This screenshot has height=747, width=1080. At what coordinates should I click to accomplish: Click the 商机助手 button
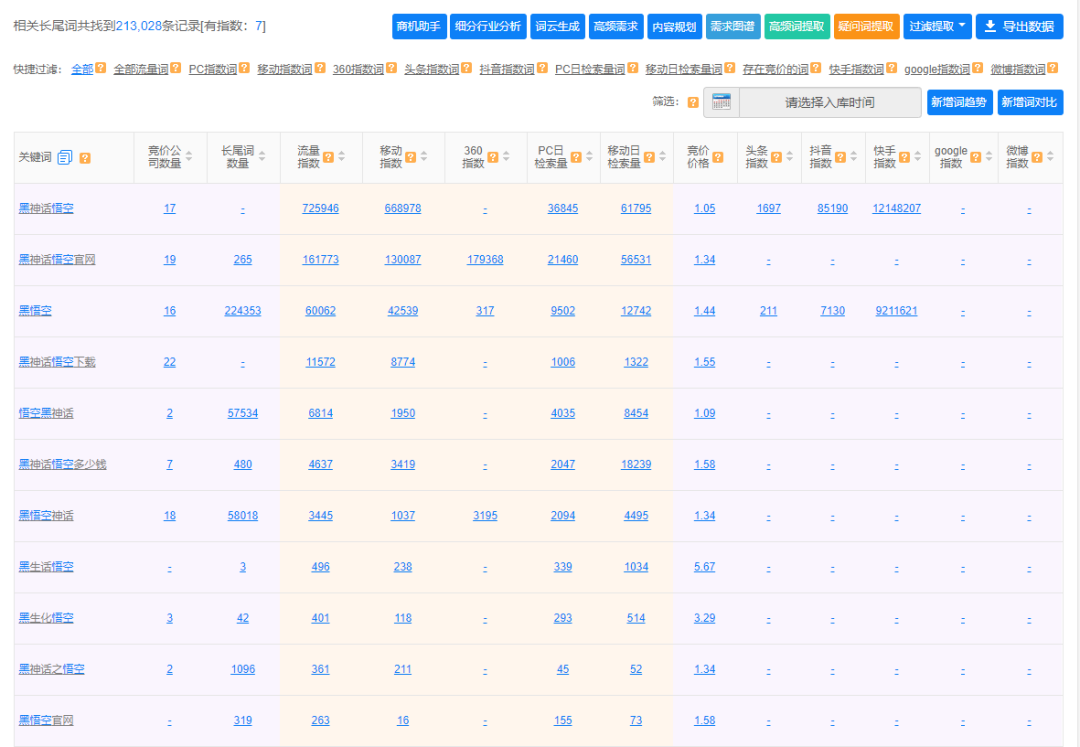tap(419, 26)
